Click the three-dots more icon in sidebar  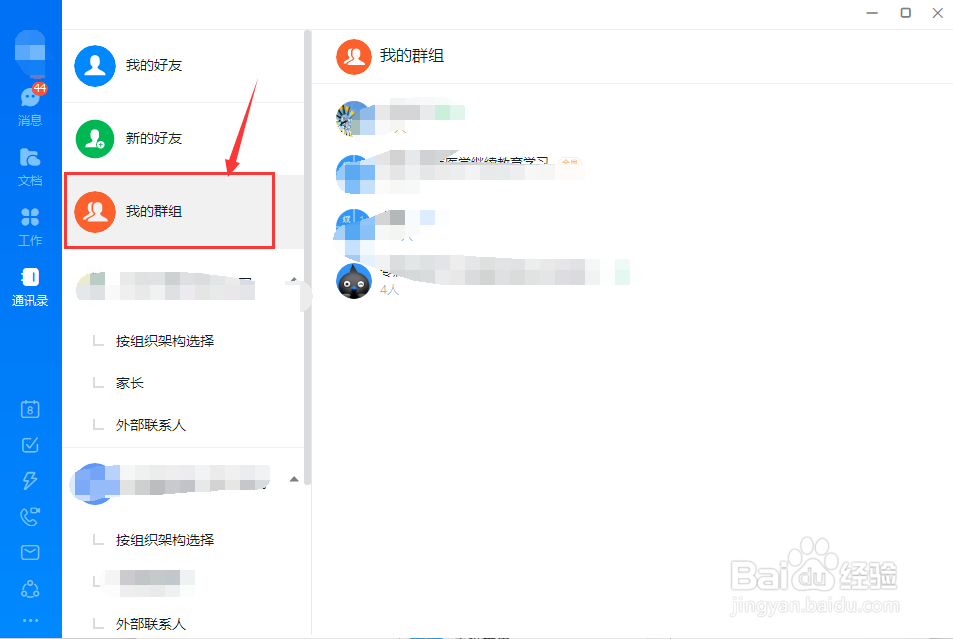click(30, 620)
